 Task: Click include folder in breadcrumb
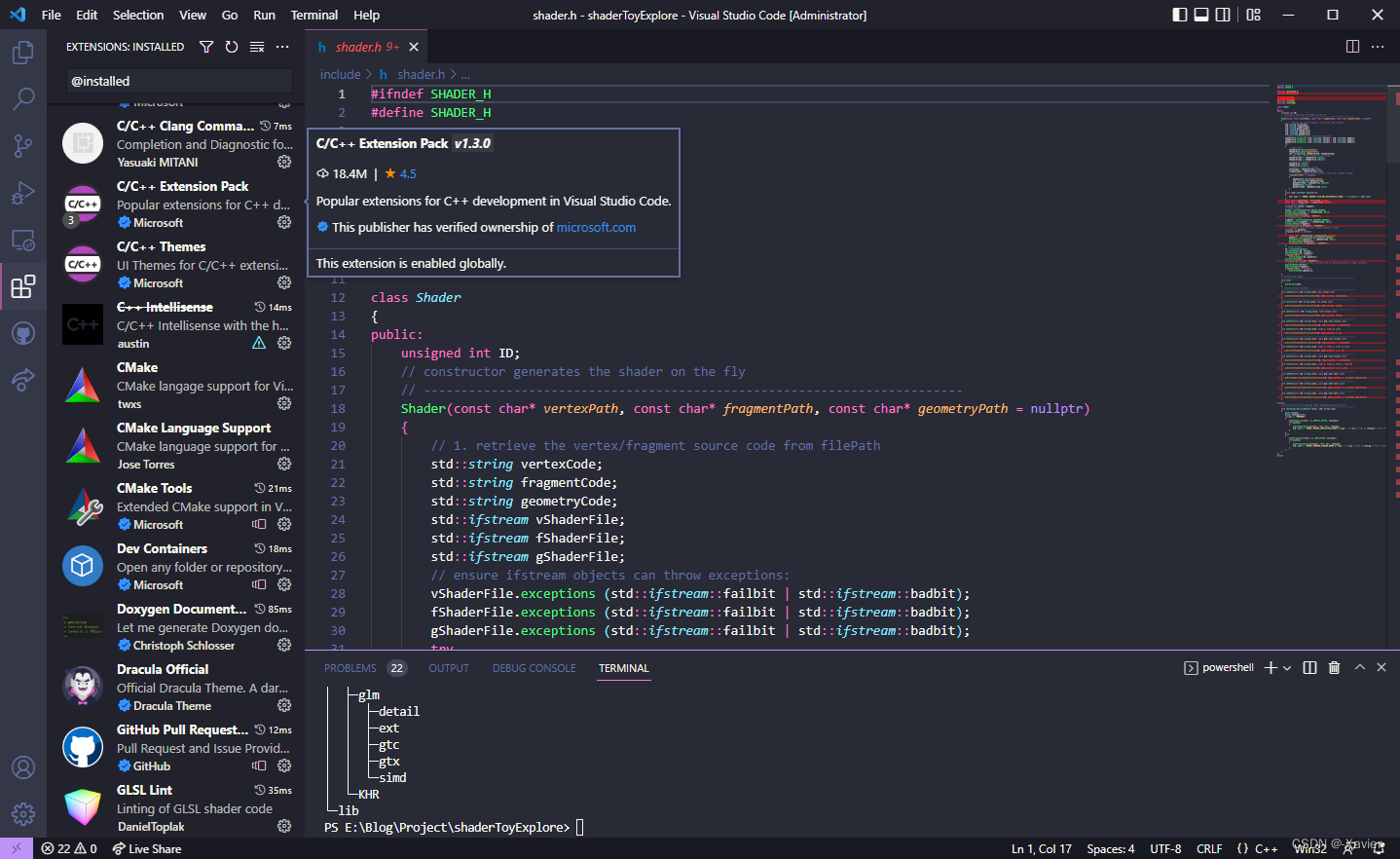340,74
